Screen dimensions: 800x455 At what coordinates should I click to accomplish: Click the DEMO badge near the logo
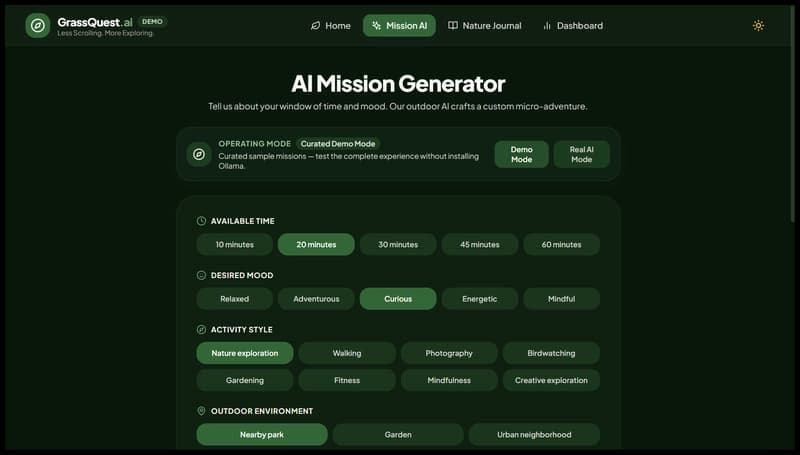pyautogui.click(x=152, y=21)
